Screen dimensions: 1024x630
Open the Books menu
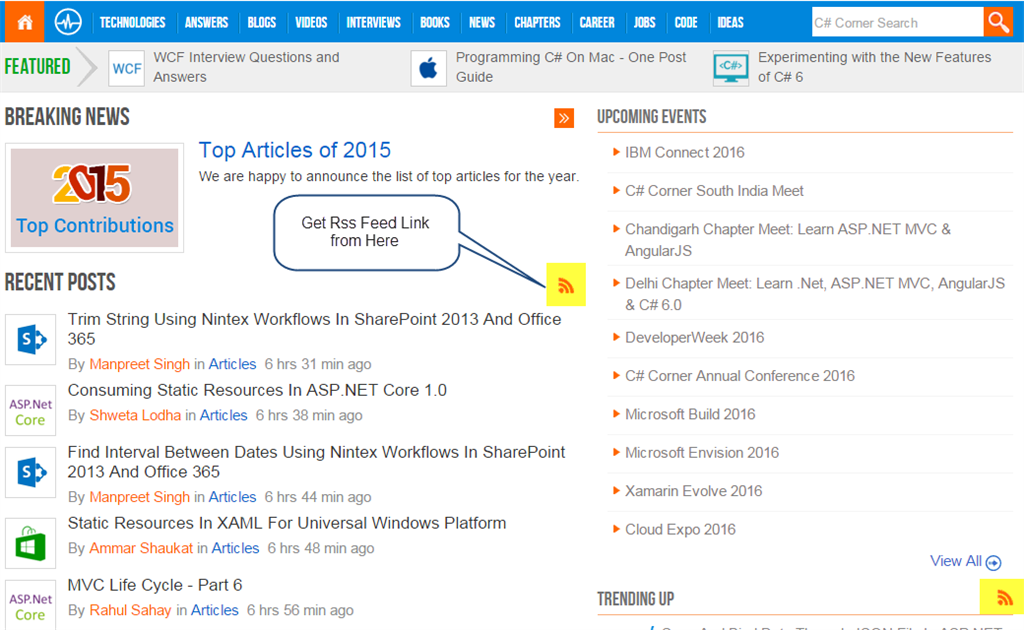tap(435, 22)
